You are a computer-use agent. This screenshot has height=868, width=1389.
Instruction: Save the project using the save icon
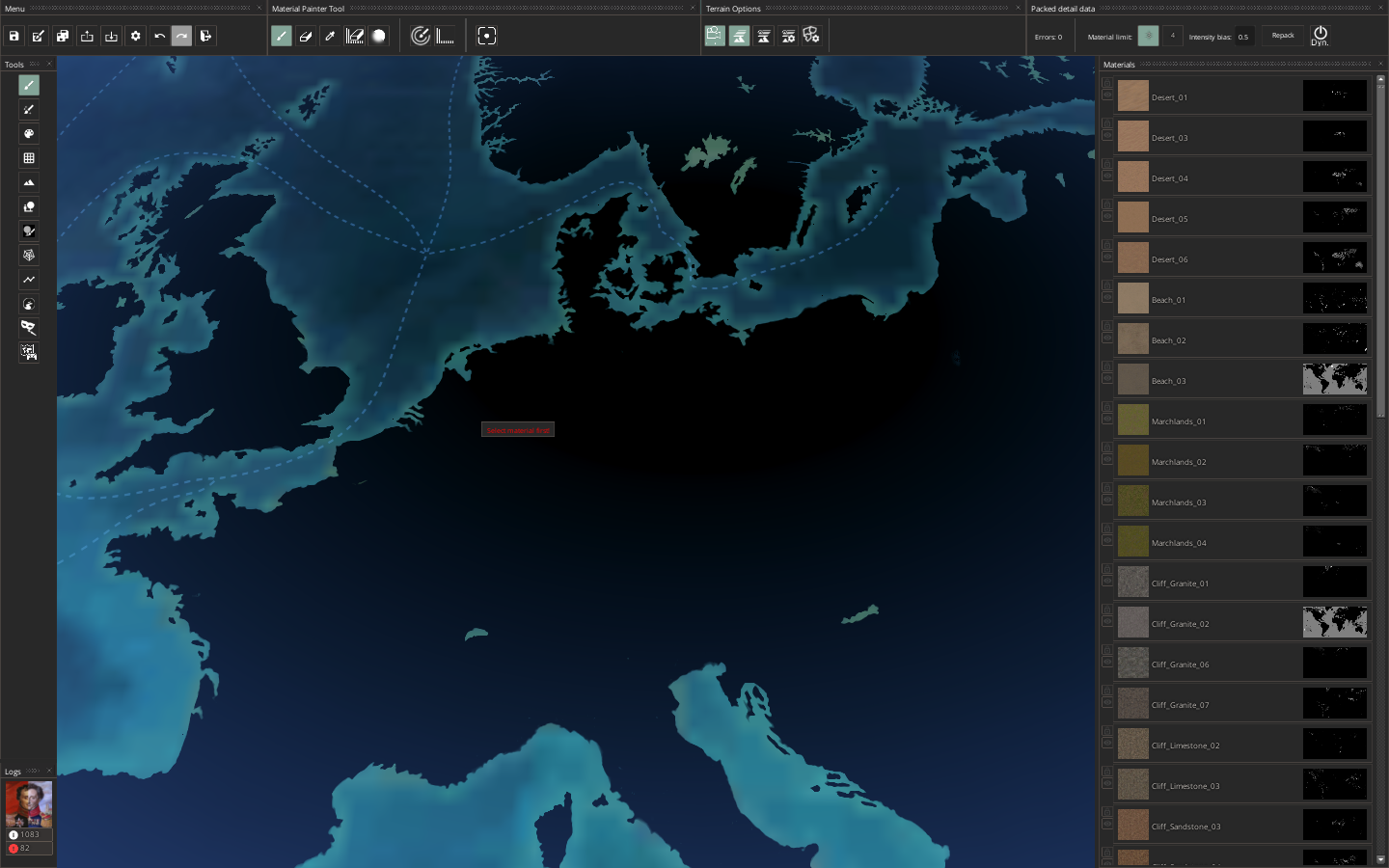click(14, 36)
